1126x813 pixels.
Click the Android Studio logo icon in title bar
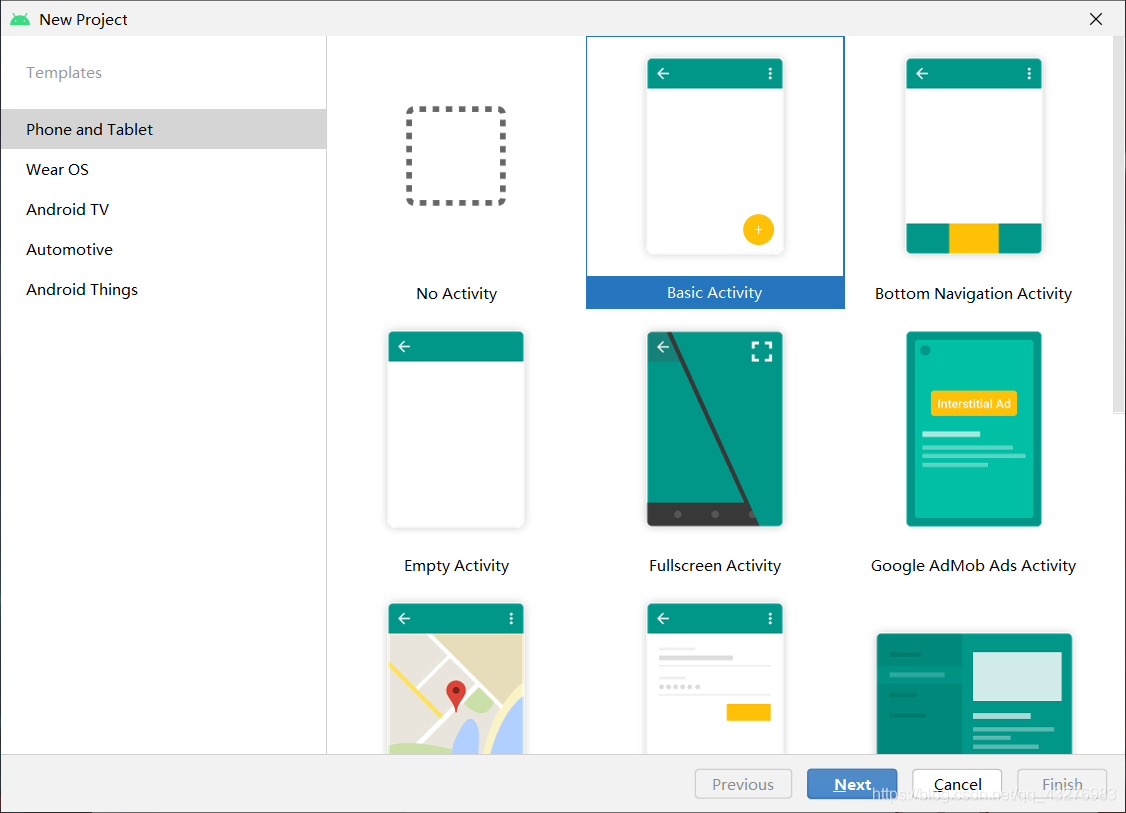(20, 19)
